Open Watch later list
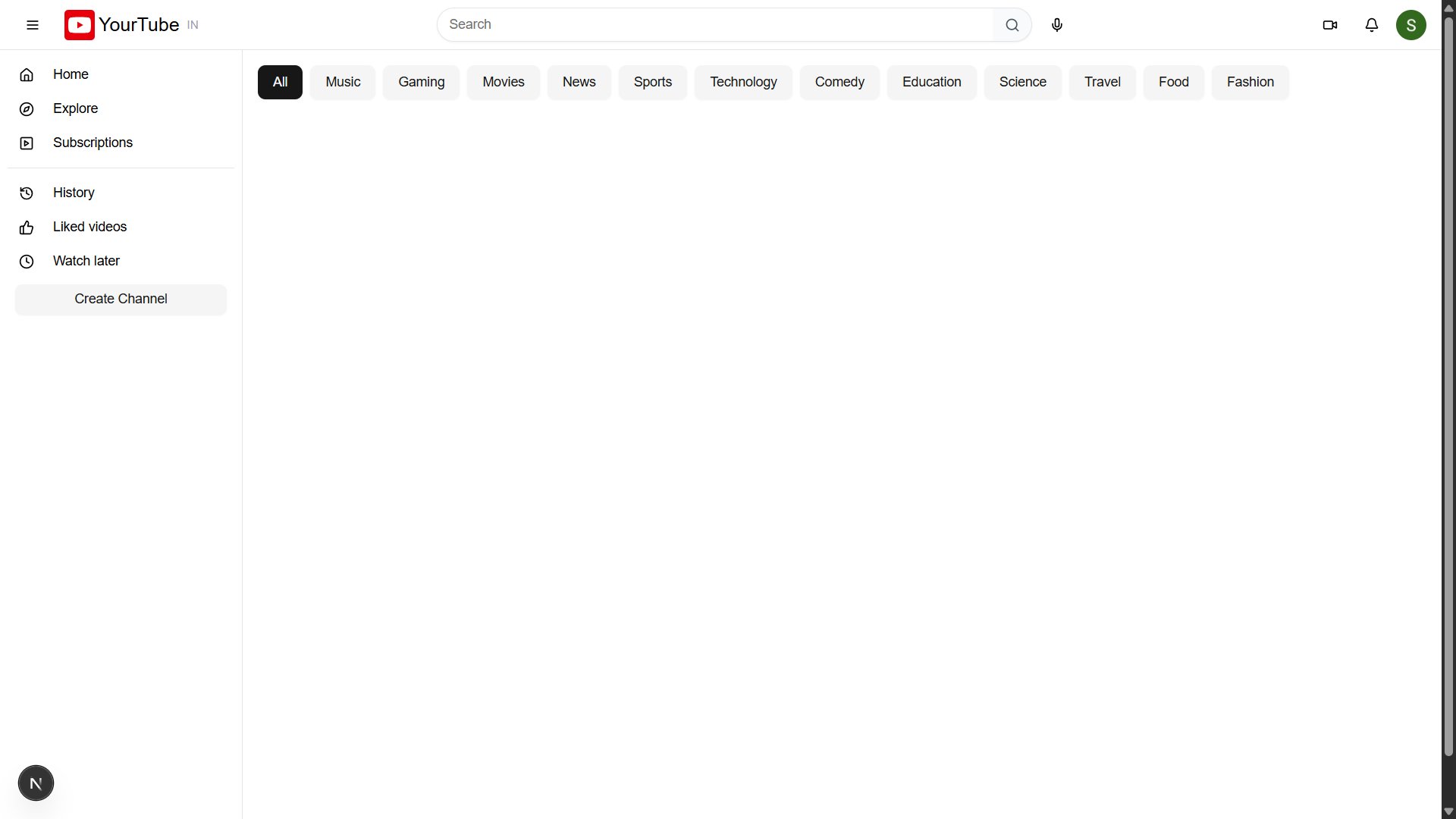The image size is (1456, 819). tap(86, 261)
